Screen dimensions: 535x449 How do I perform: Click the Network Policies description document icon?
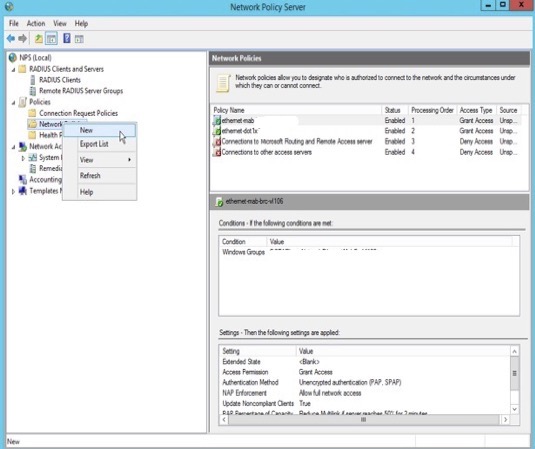[223, 83]
